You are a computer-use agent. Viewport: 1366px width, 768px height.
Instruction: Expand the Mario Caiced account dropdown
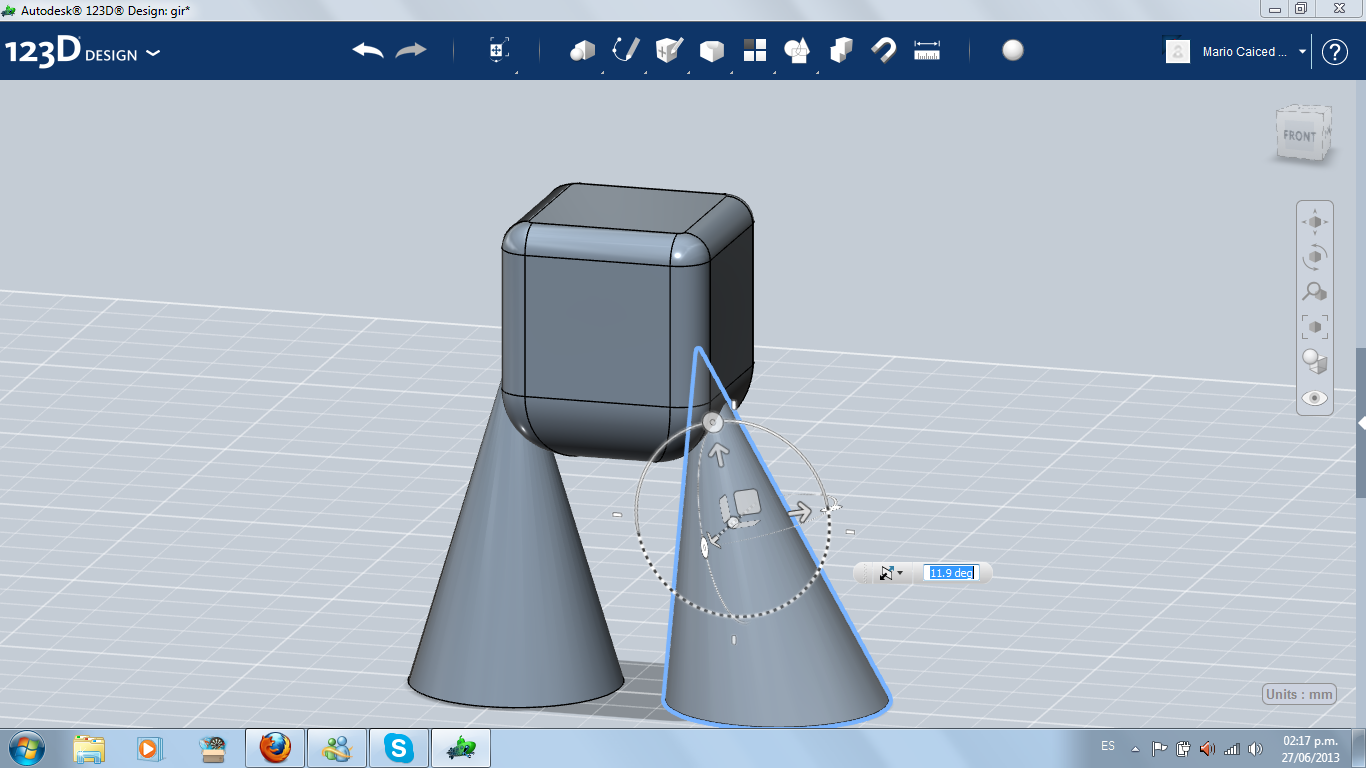[1303, 52]
